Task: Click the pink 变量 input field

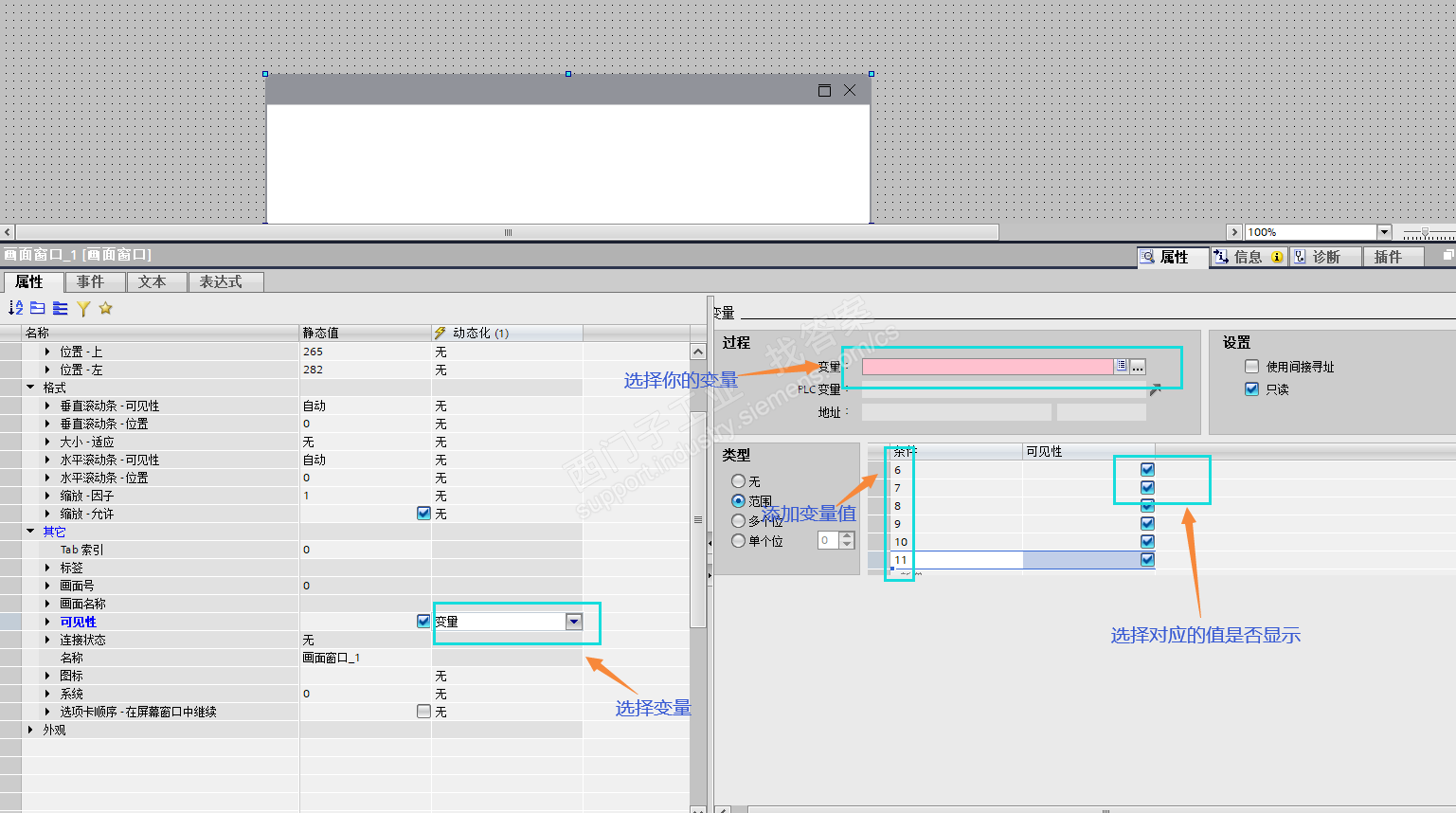Action: point(987,367)
